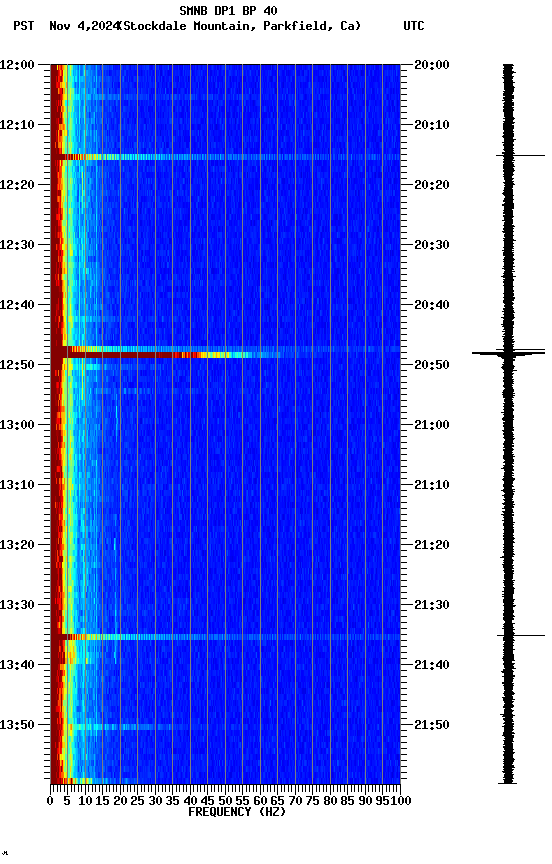Click the '70' frequency tick label
The width and height of the screenshot is (552, 864).
click(x=295, y=801)
